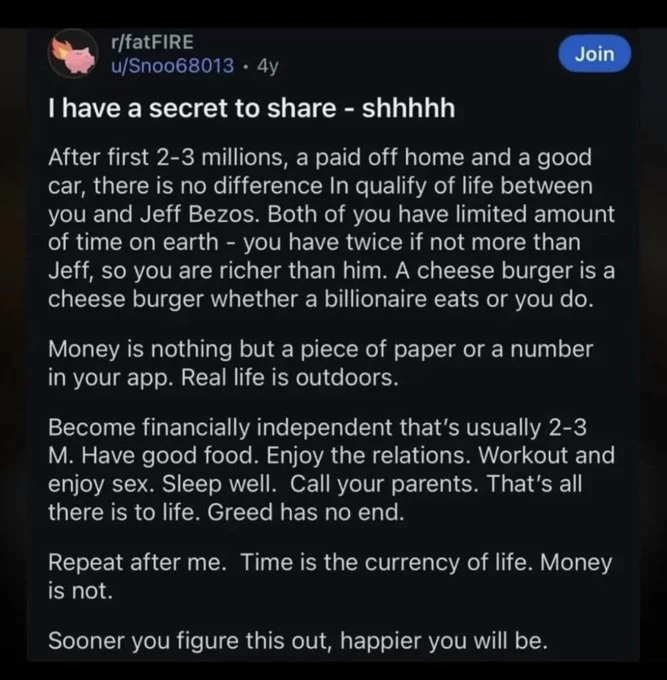Click the line beginning cheese burger whether a billionaire
667x680 pixels.
pos(320,299)
